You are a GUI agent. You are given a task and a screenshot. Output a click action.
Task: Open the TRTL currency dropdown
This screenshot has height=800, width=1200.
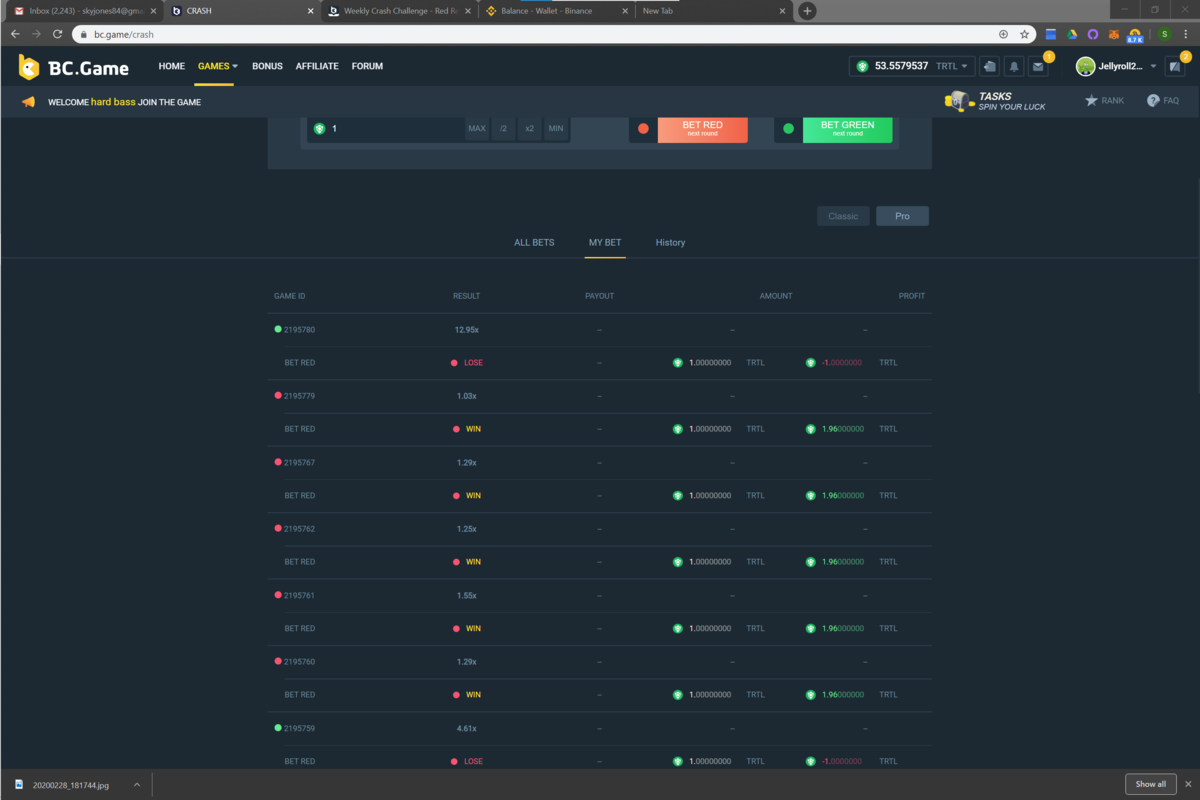click(x=951, y=66)
